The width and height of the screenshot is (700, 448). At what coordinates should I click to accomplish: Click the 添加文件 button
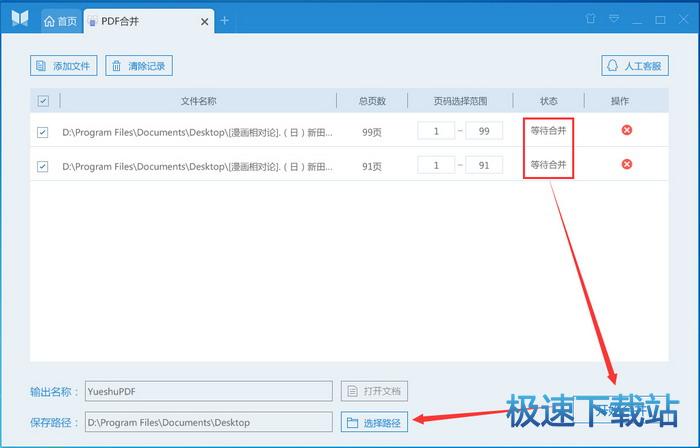click(63, 66)
